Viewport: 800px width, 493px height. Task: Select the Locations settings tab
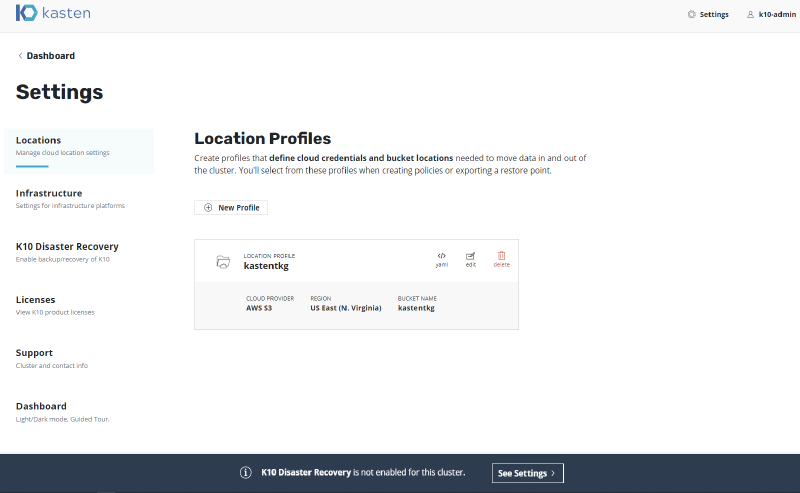[x=79, y=151]
